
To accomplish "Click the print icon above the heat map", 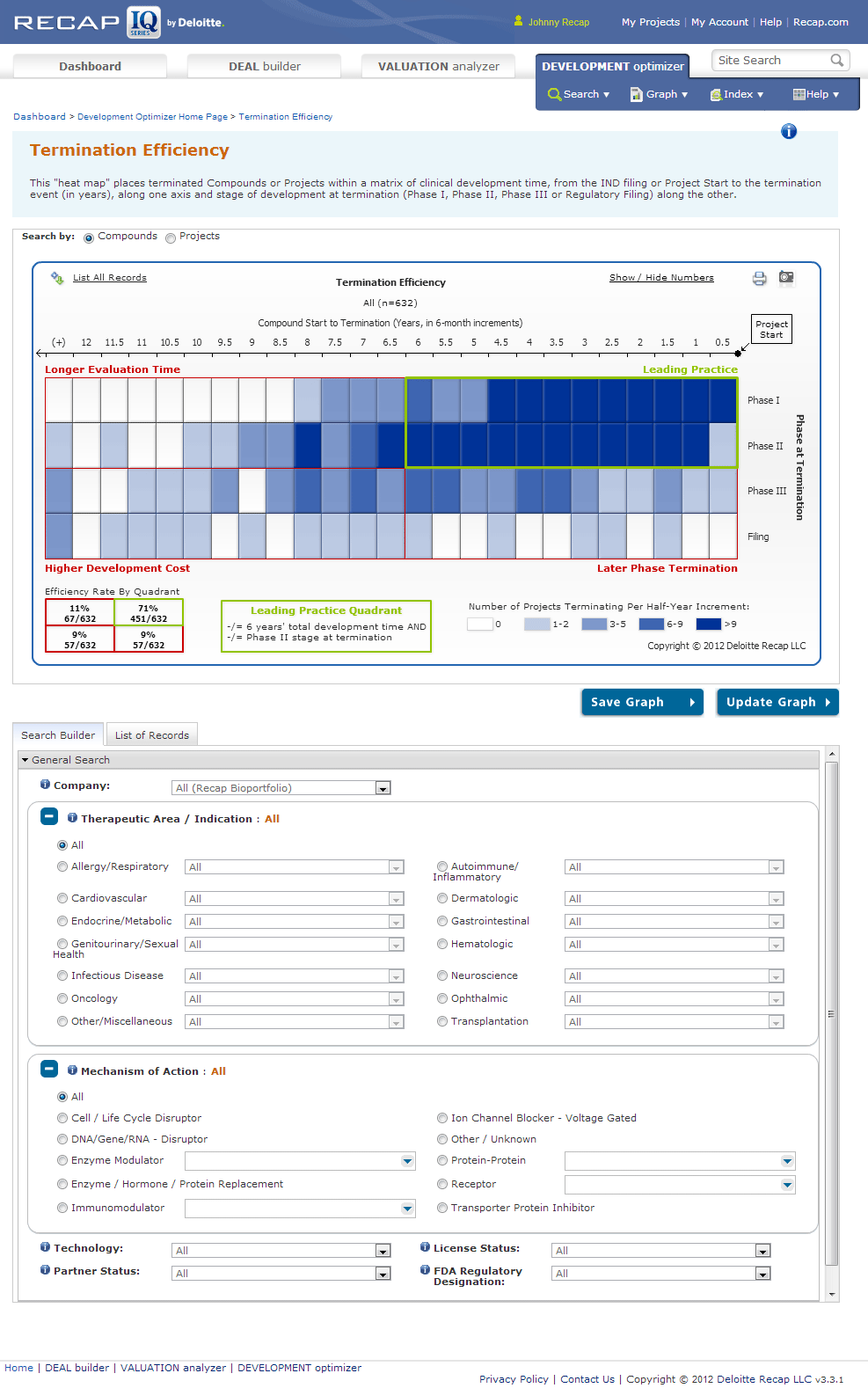I will 759,279.
